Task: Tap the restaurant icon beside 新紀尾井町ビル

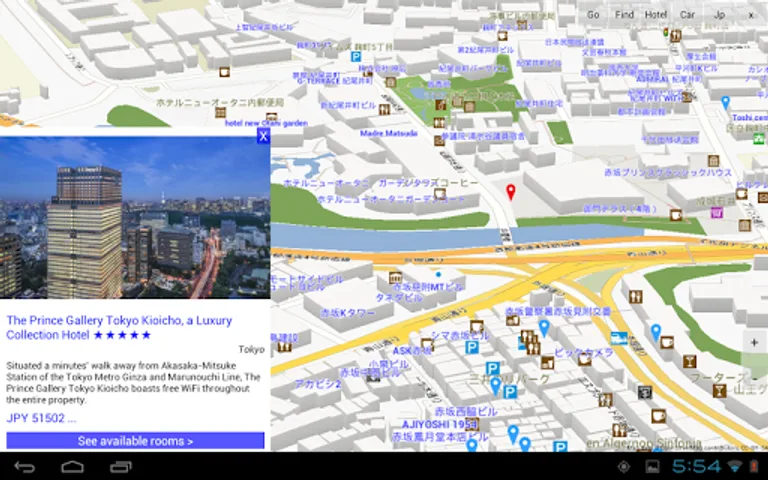Action: pos(384,109)
